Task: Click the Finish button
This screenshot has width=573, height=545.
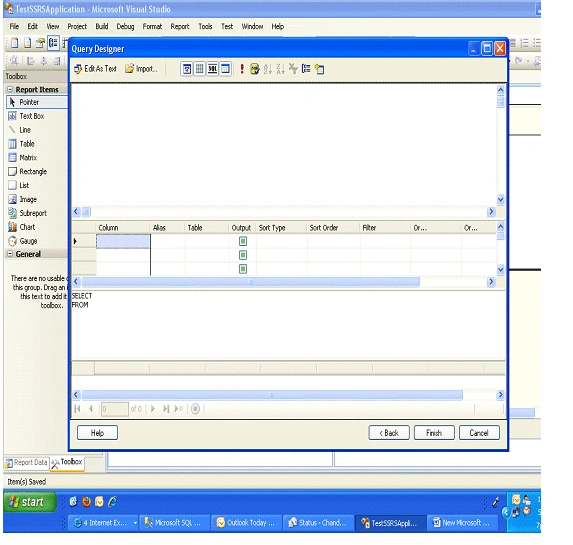Action: (x=434, y=433)
